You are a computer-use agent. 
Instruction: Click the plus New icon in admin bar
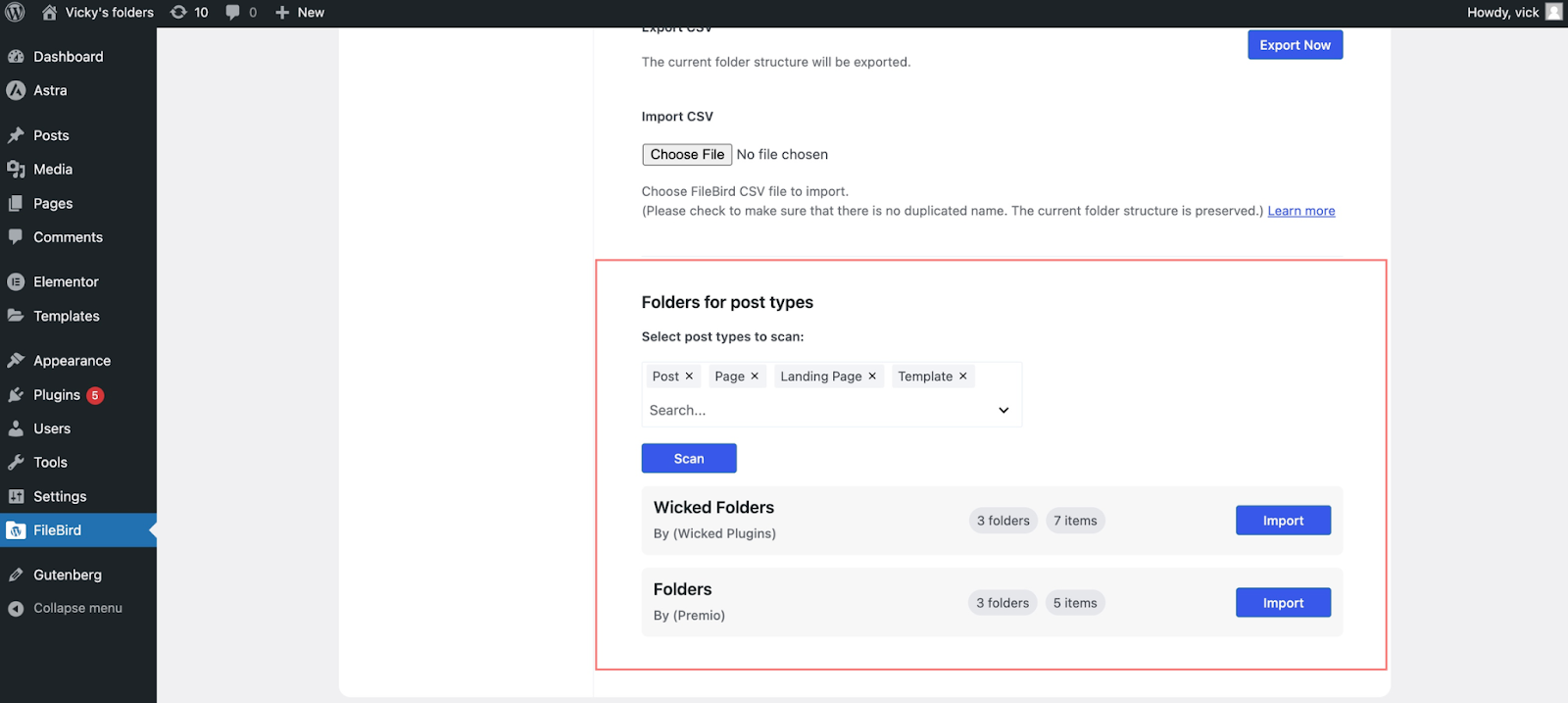tap(282, 13)
